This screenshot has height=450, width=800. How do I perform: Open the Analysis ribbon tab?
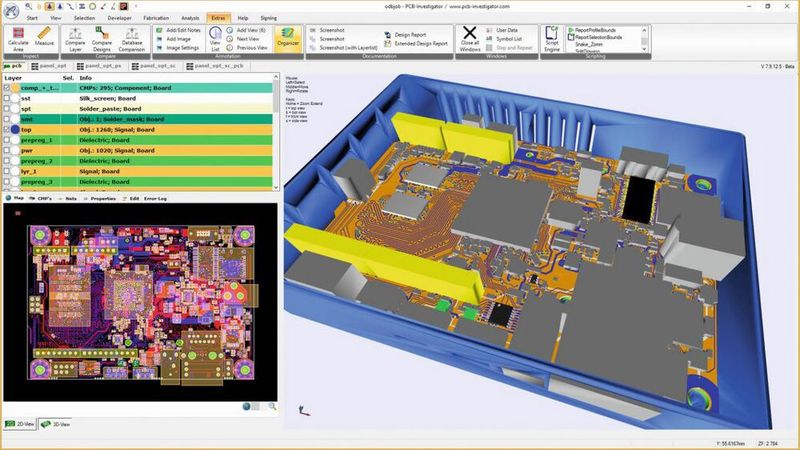[190, 18]
